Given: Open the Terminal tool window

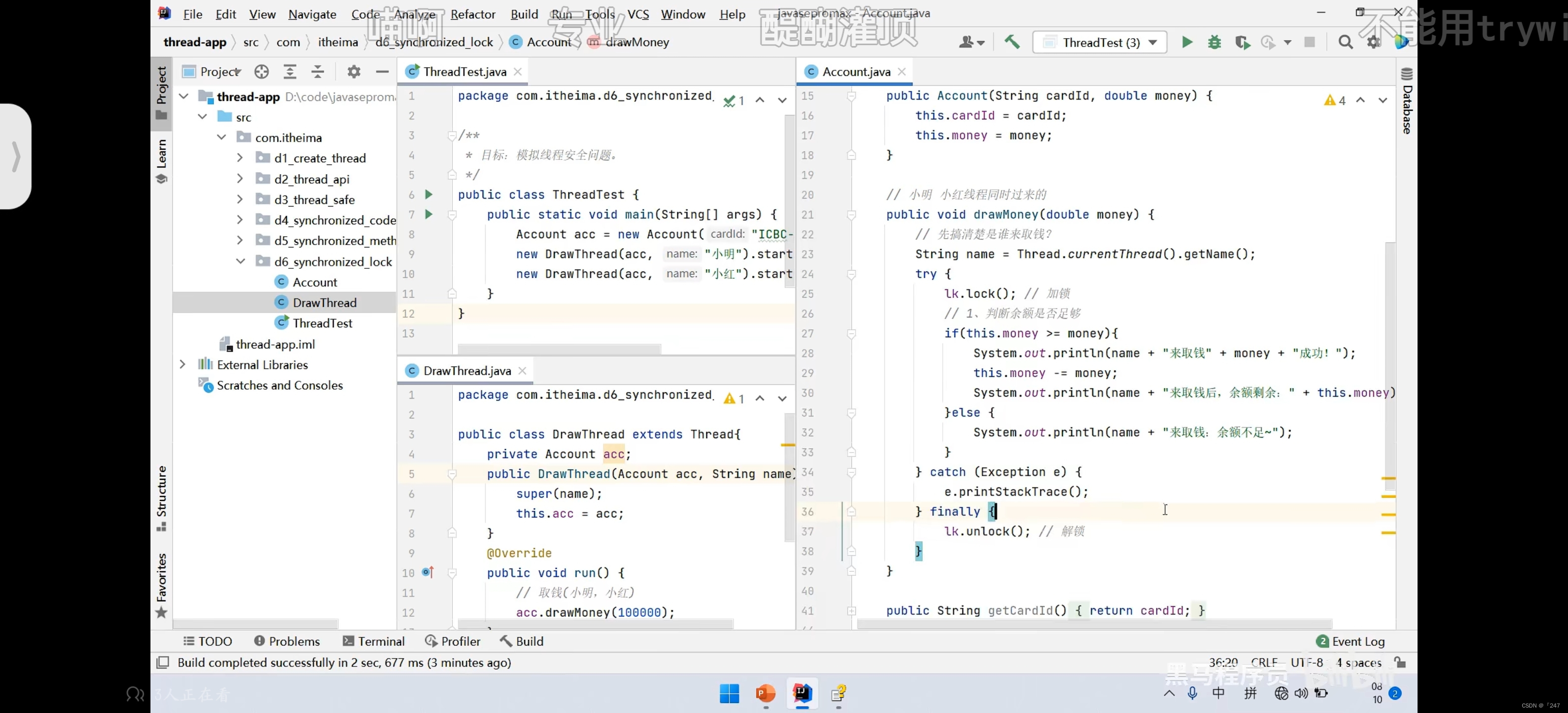Looking at the screenshot, I should click(374, 641).
